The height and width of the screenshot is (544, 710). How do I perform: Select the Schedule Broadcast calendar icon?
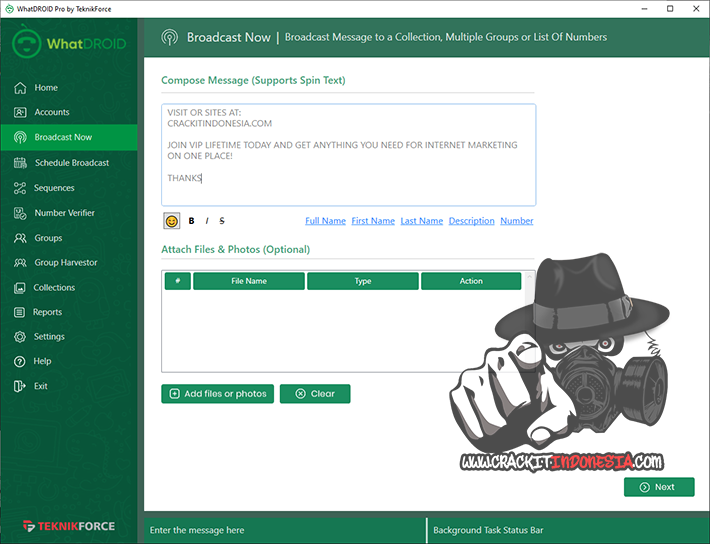[20, 163]
